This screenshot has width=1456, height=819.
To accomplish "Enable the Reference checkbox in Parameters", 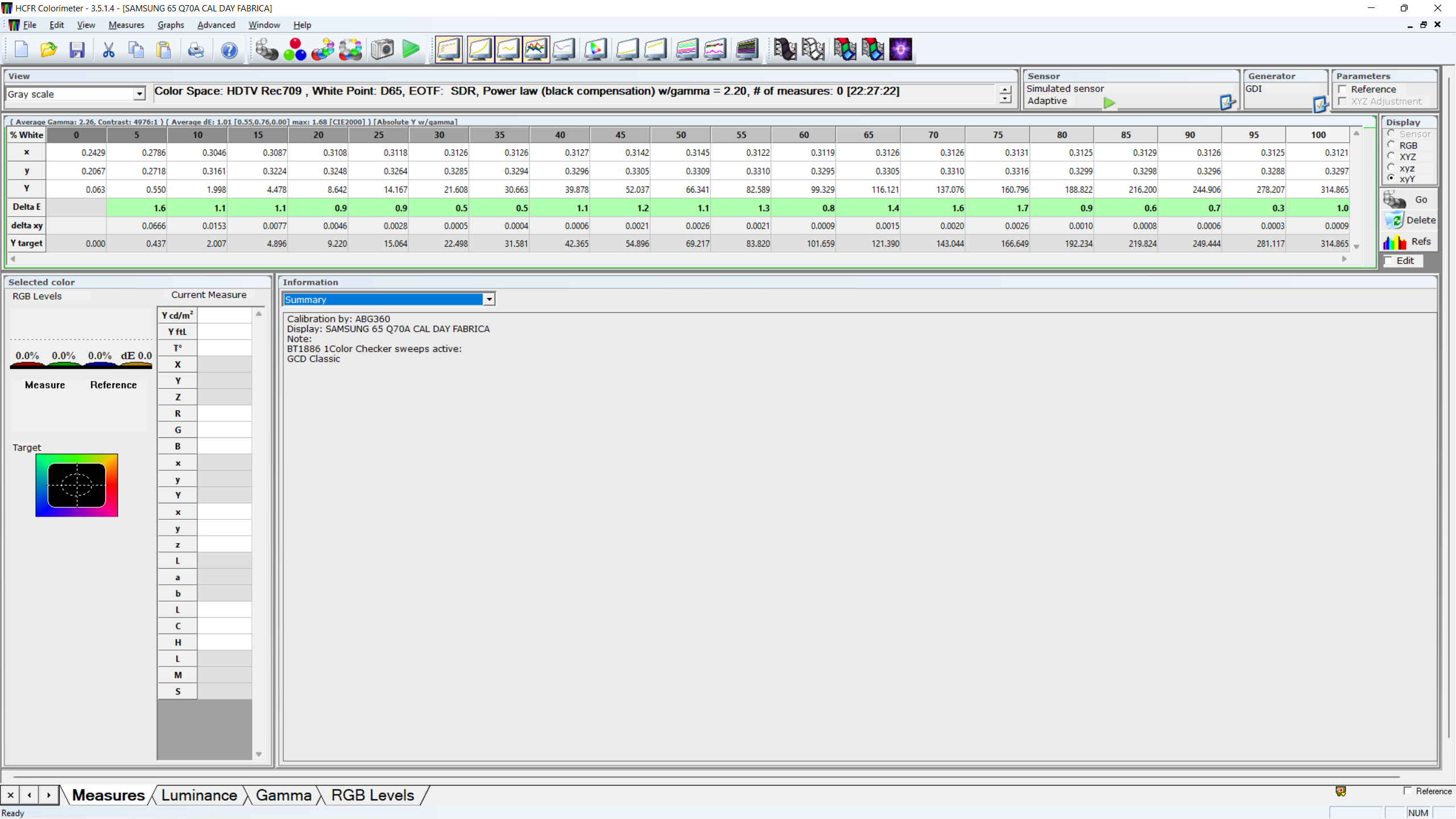I will click(x=1343, y=89).
